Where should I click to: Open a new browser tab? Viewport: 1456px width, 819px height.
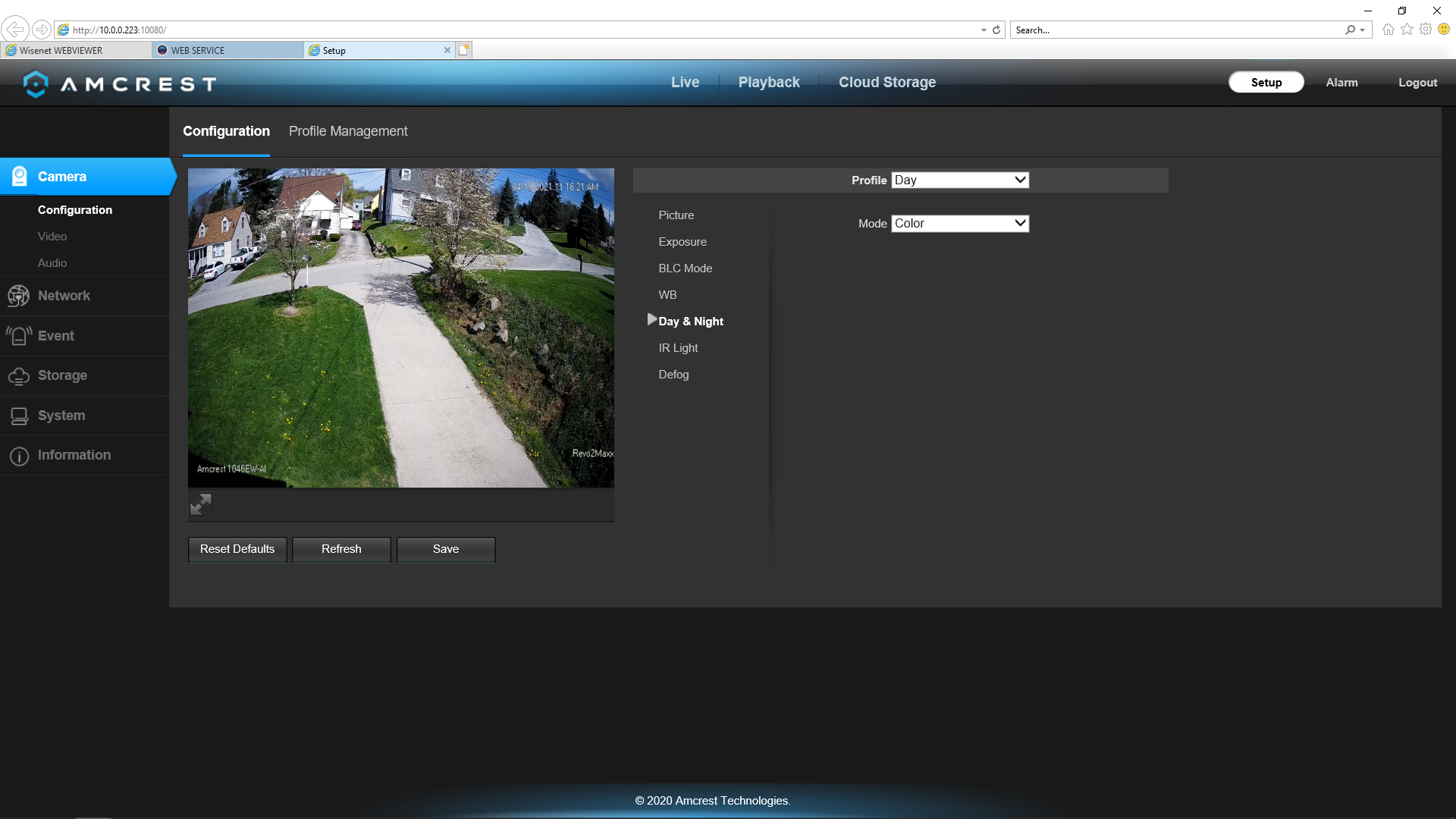pyautogui.click(x=464, y=50)
